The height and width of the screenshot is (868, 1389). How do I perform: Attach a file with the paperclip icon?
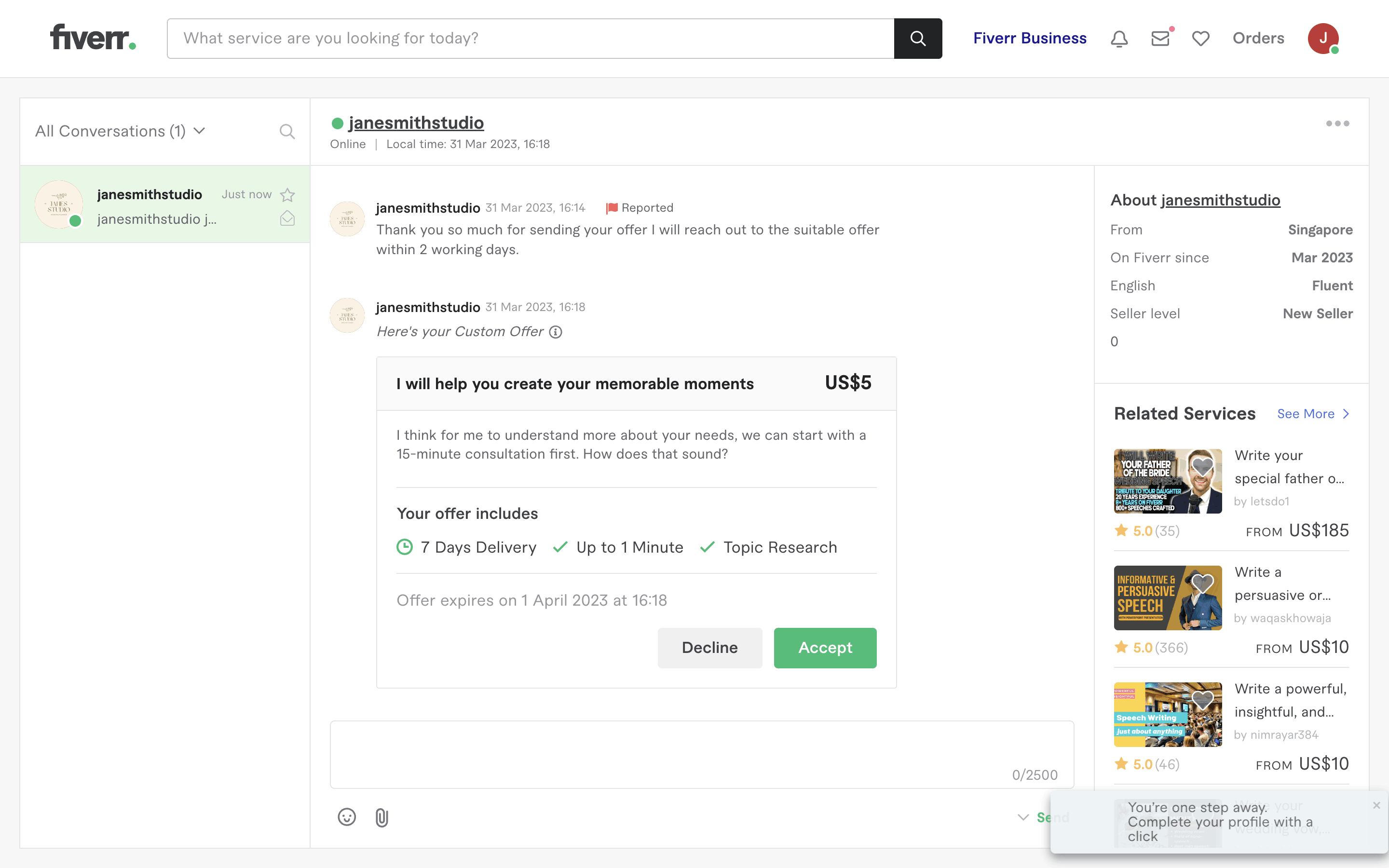(x=381, y=817)
